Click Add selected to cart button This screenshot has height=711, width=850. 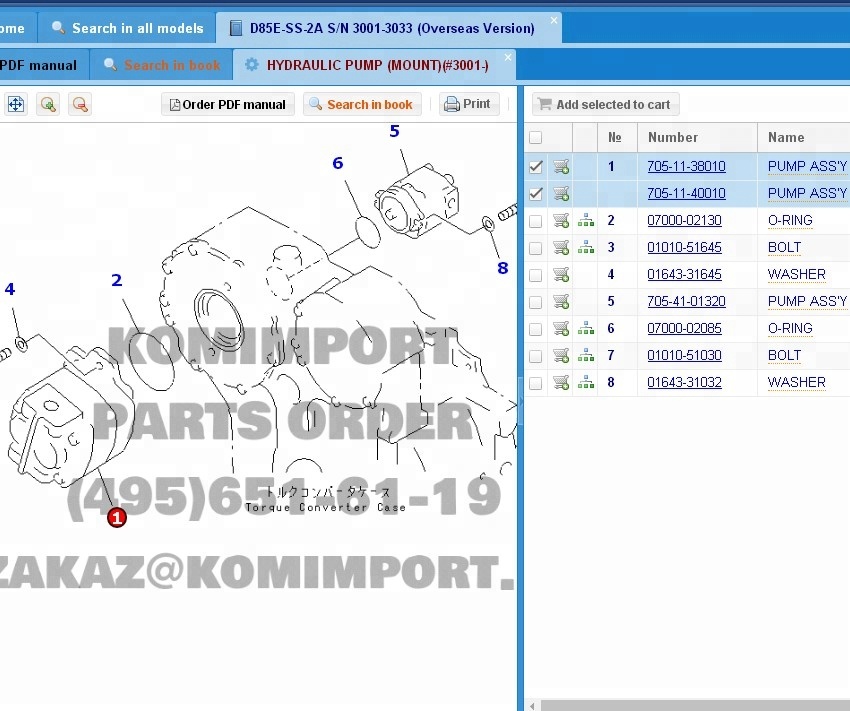coord(606,104)
